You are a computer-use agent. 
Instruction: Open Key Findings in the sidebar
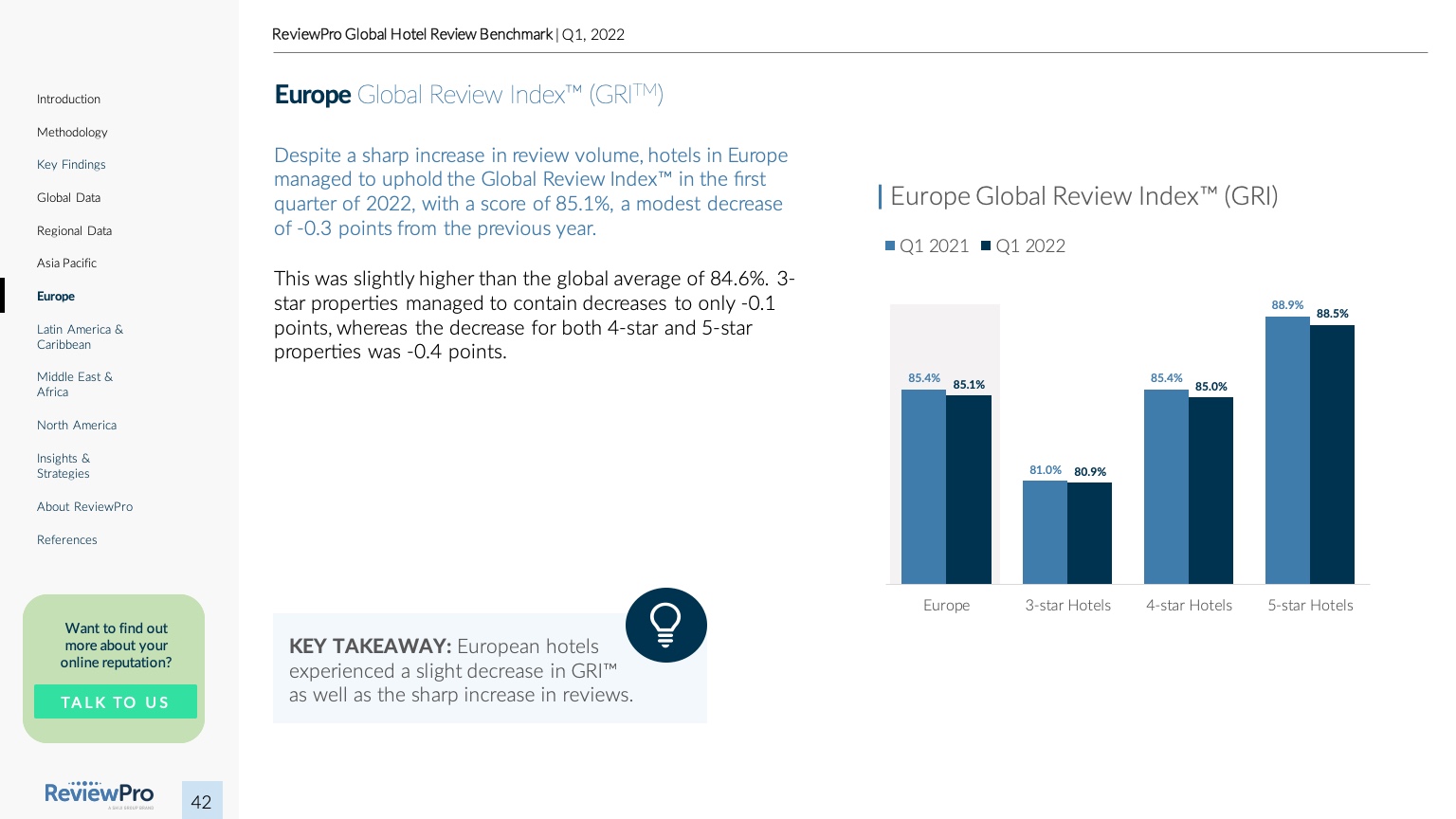(x=71, y=165)
